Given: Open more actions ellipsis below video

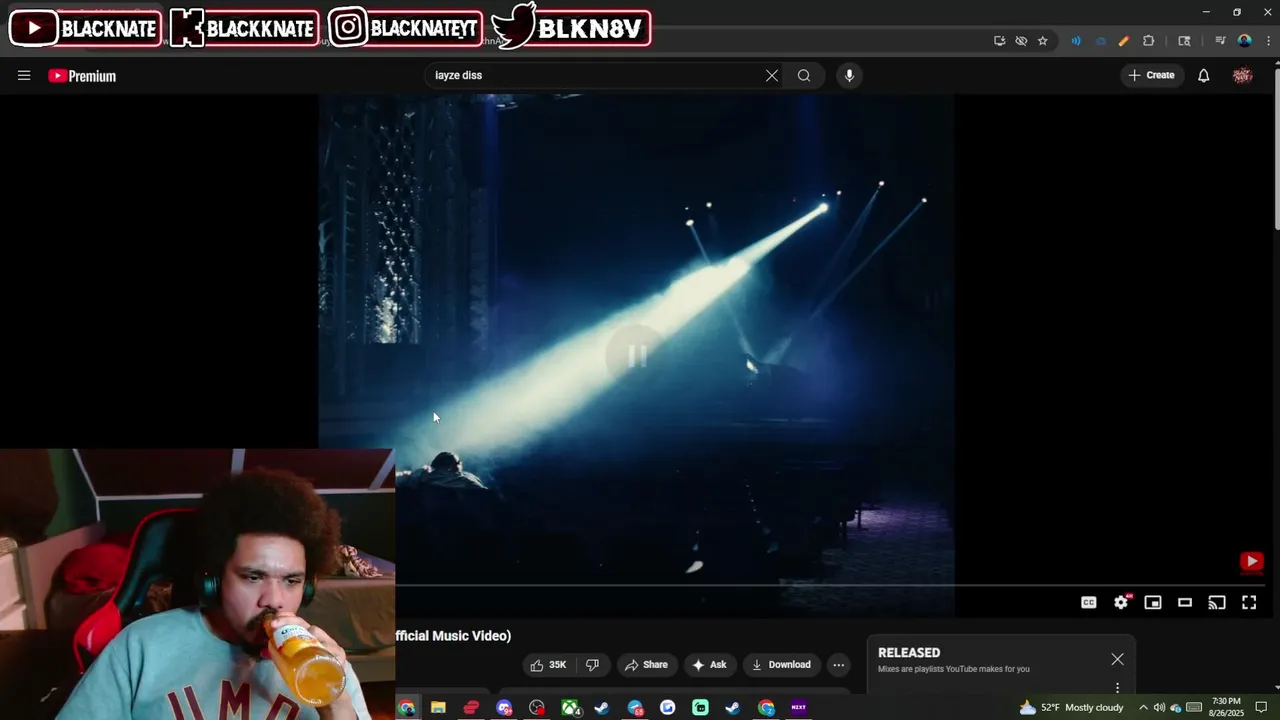Looking at the screenshot, I should point(839,665).
